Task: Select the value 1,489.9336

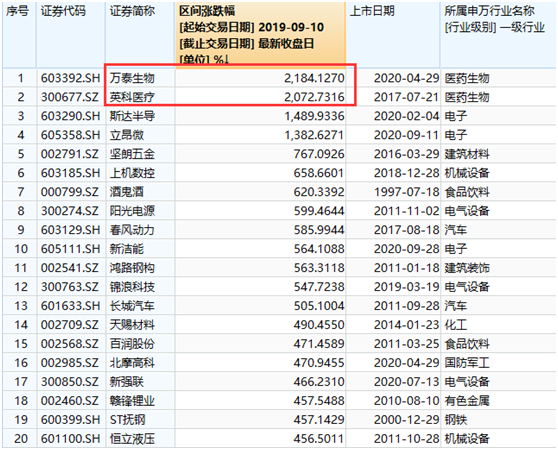Action: (314, 116)
